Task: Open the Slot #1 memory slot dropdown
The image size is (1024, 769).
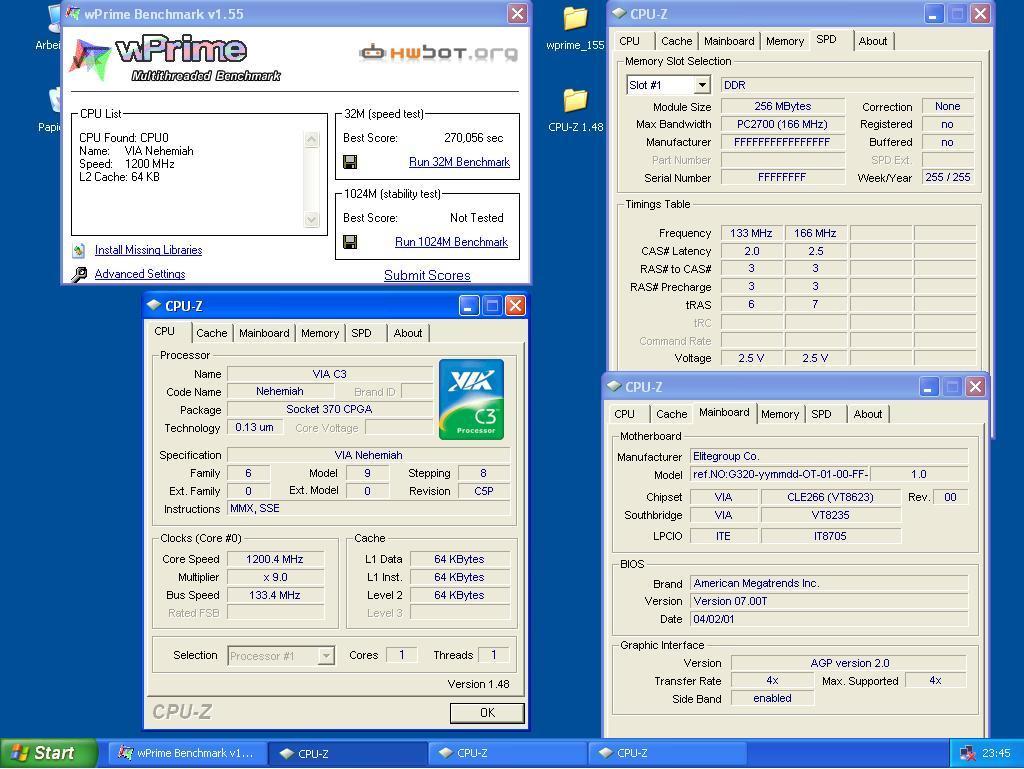Action: click(x=701, y=85)
